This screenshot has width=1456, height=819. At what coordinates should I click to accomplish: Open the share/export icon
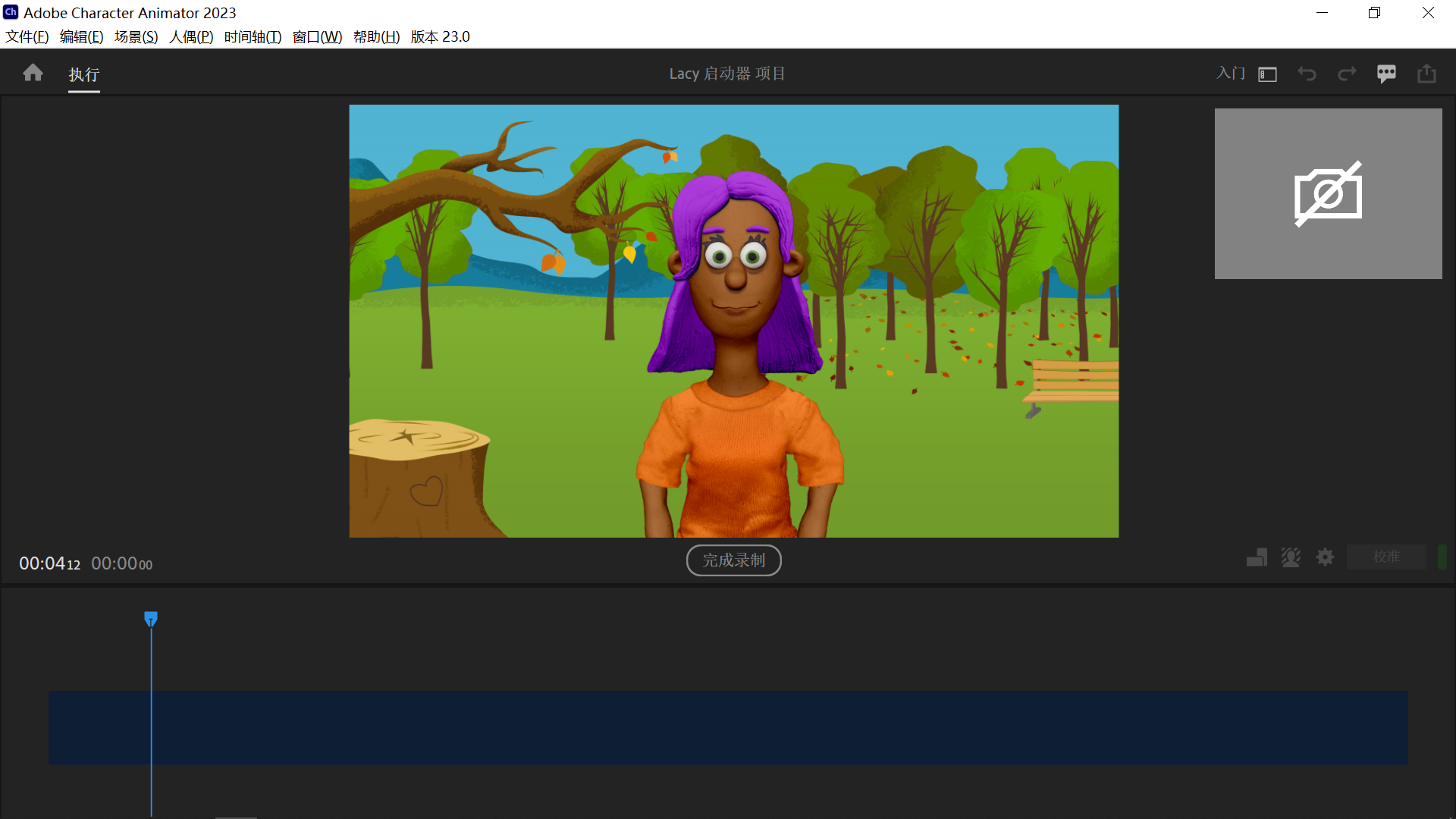point(1426,74)
